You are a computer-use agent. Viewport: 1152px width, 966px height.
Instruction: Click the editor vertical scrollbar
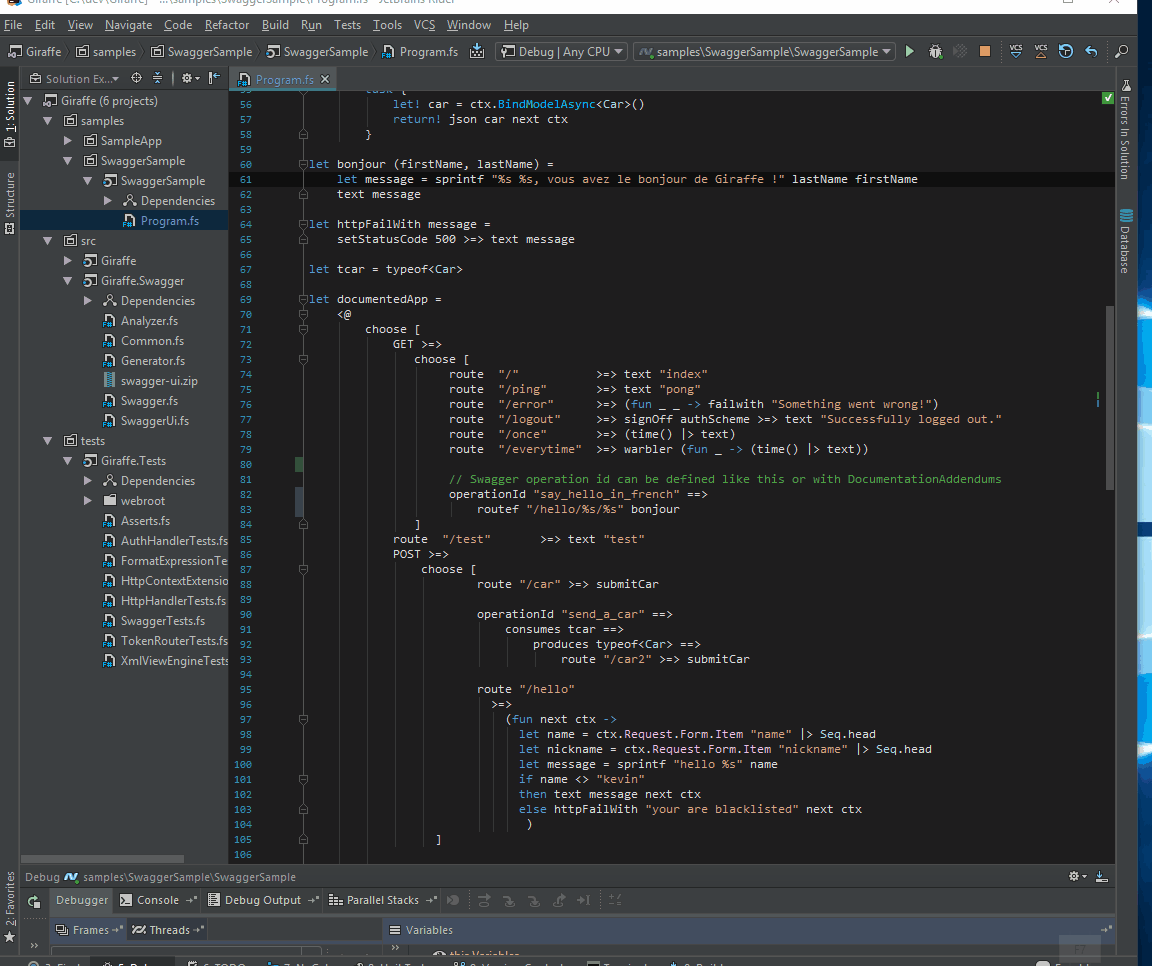coord(1109,400)
